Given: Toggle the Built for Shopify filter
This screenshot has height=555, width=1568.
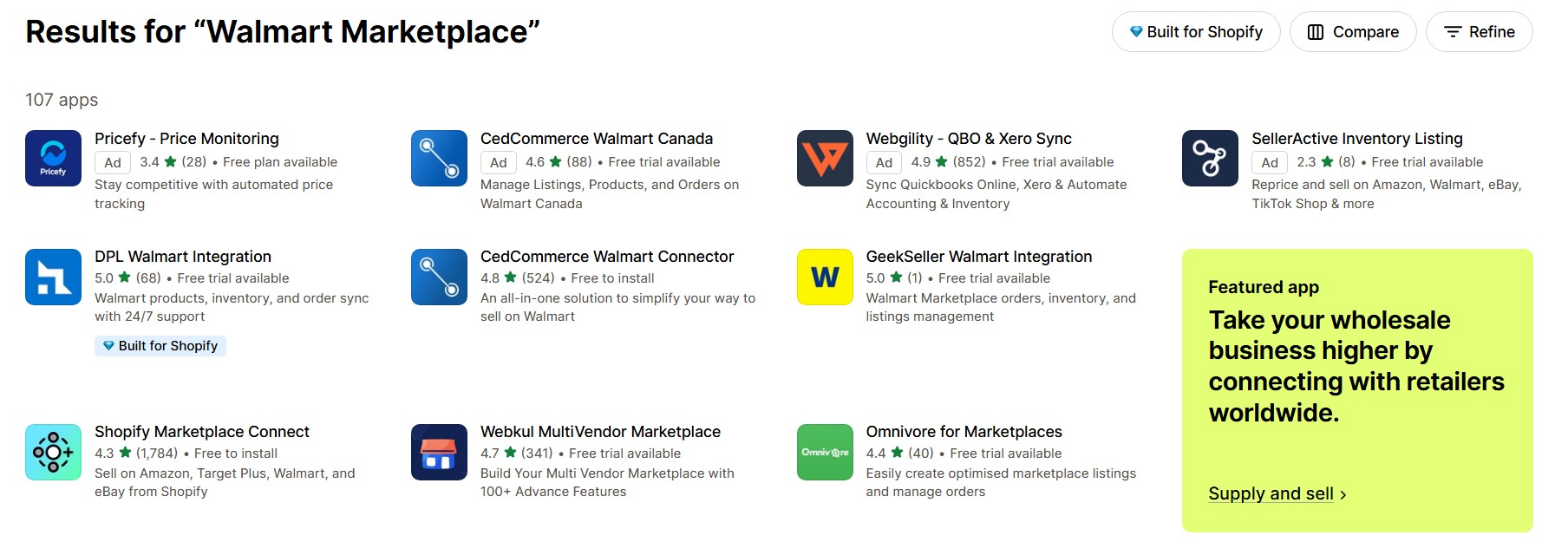Looking at the screenshot, I should (1195, 32).
